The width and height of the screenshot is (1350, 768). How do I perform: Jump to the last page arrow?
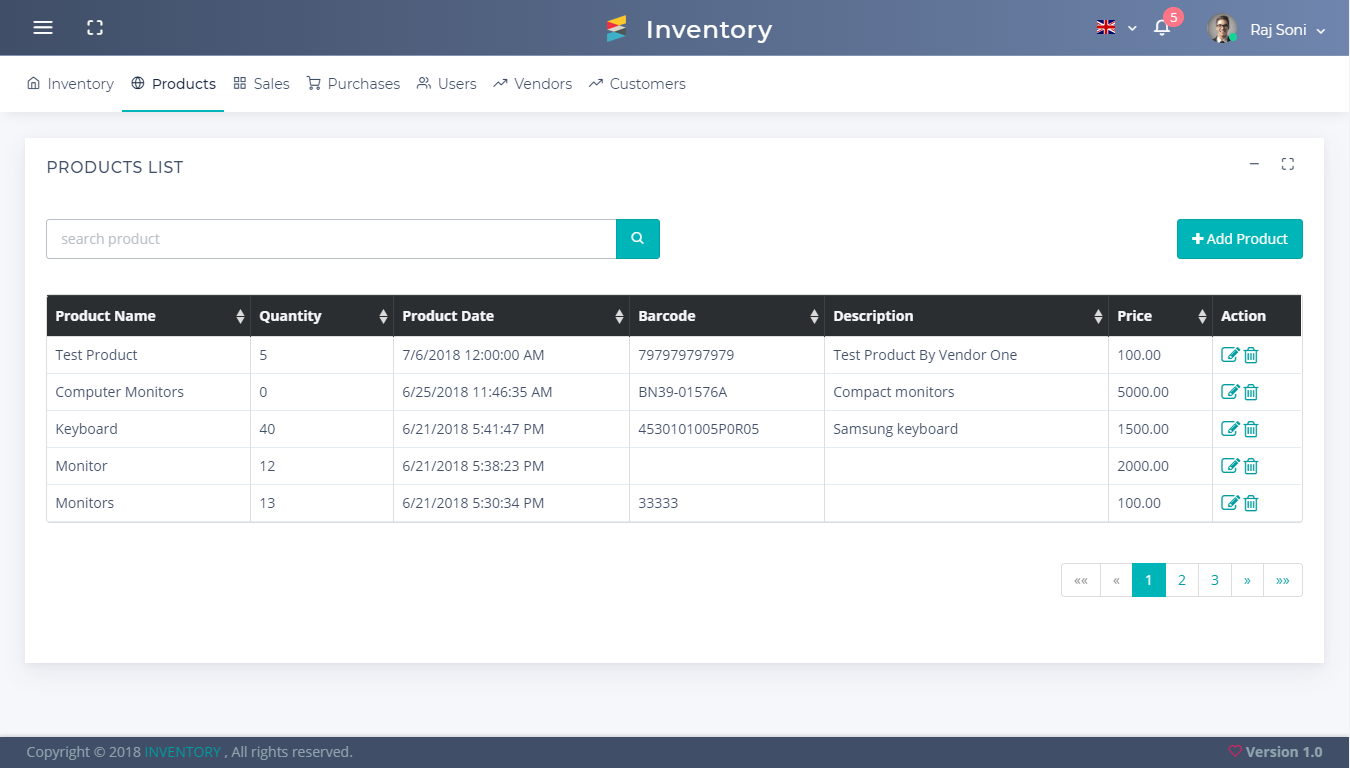pos(1282,580)
